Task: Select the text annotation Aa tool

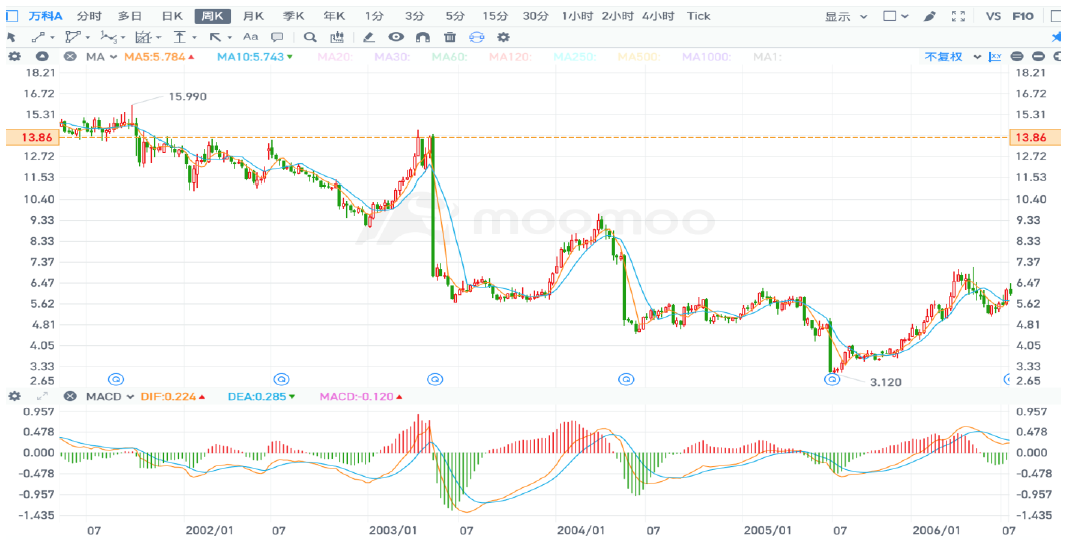Action: [x=250, y=37]
